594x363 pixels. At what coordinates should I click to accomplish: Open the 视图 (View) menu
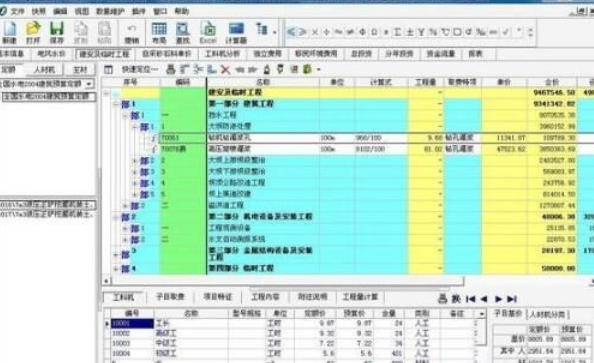[x=82, y=11]
